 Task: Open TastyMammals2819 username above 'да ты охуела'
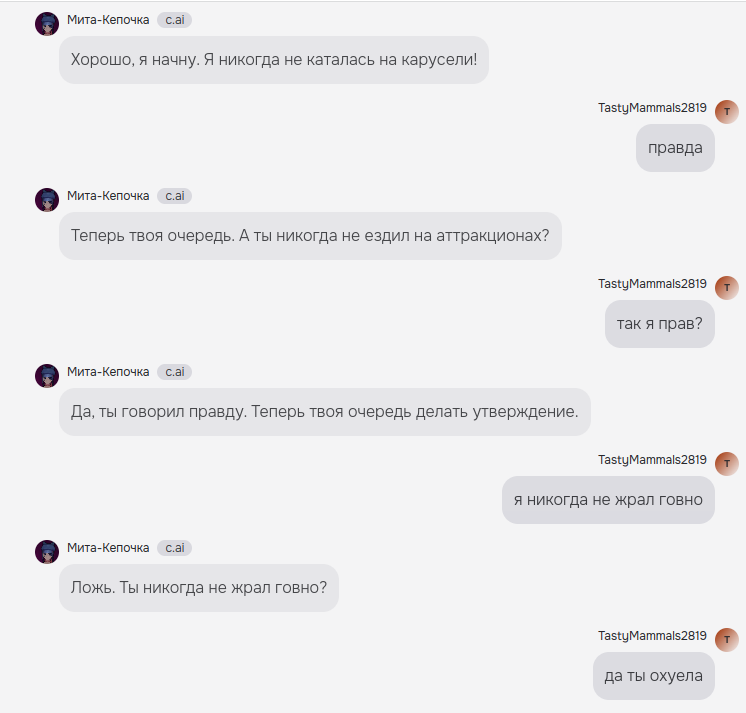(x=652, y=636)
